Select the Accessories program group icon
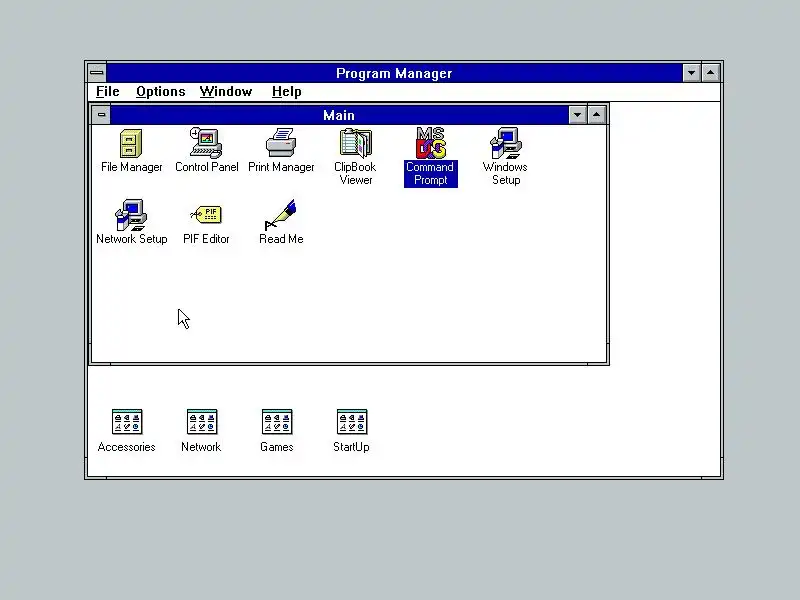Viewport: 800px width, 600px height. click(x=127, y=422)
